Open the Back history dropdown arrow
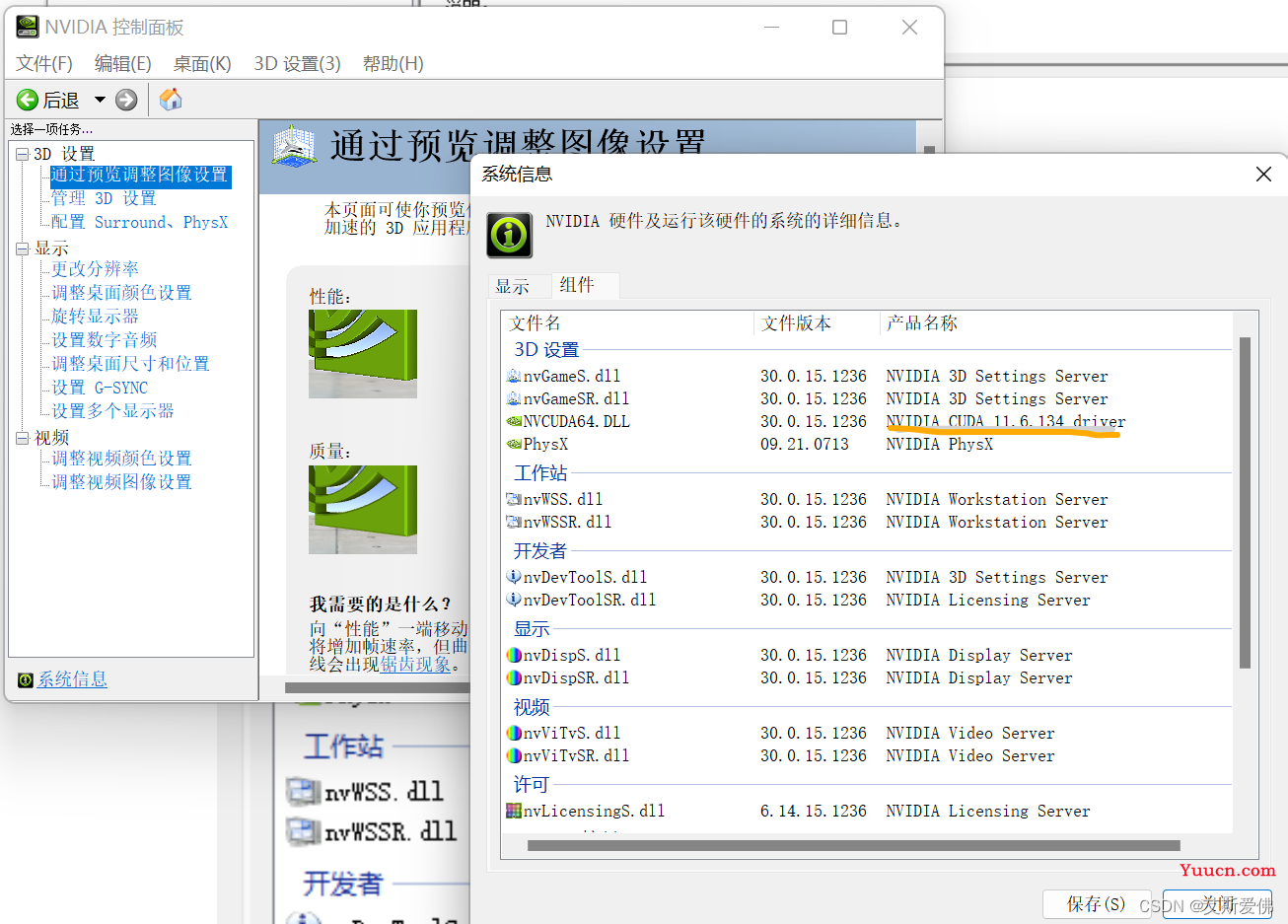 click(x=100, y=100)
